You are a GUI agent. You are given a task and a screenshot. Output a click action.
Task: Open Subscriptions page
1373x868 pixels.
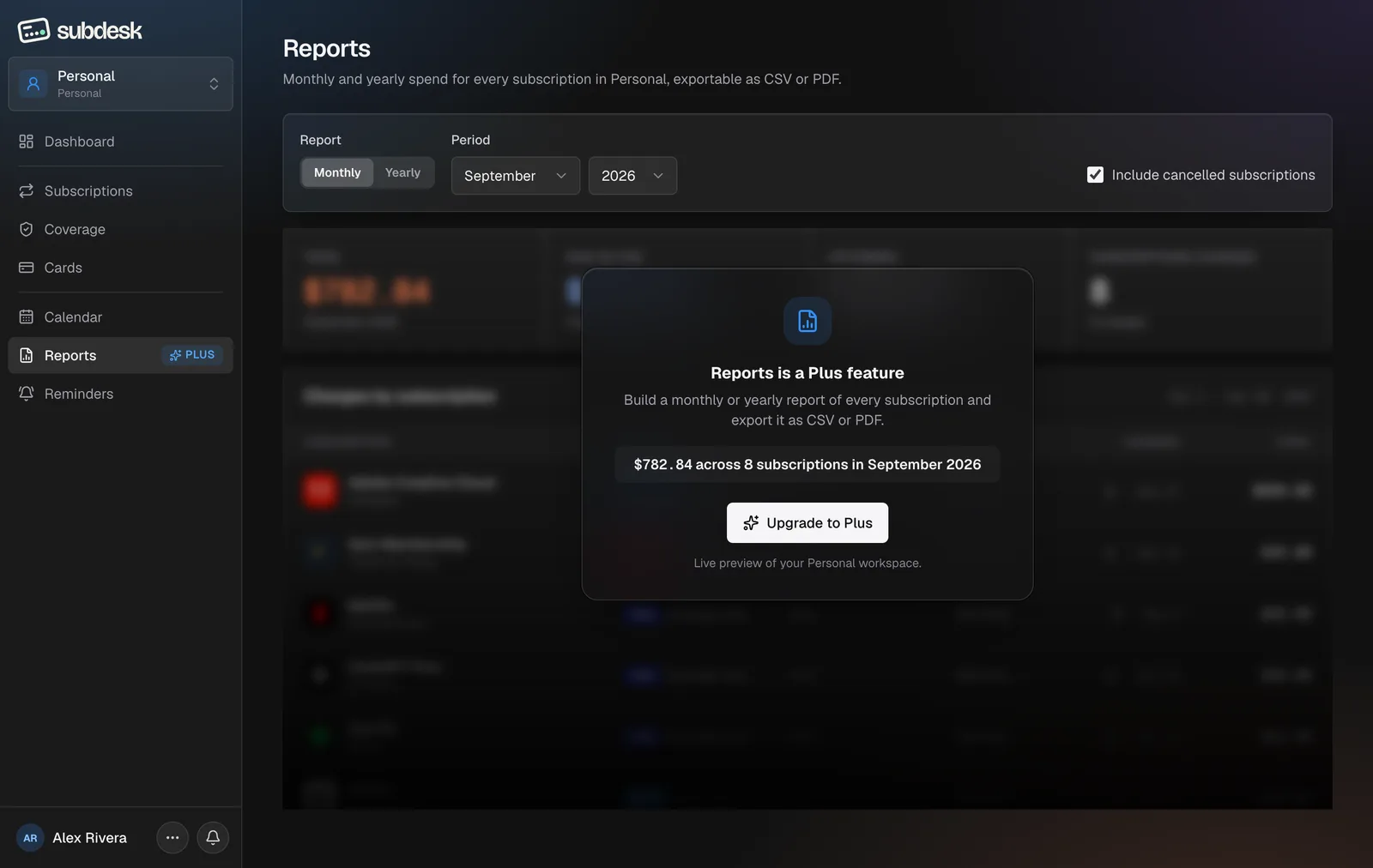click(x=120, y=191)
